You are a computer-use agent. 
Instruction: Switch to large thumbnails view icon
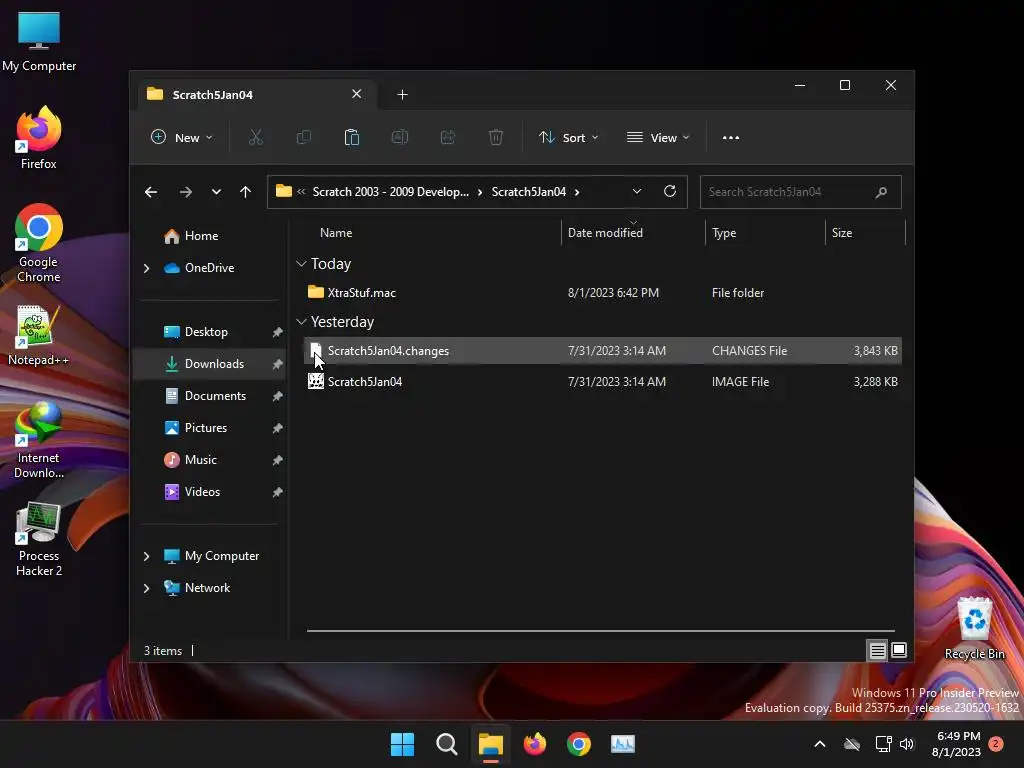pyautogui.click(x=899, y=650)
